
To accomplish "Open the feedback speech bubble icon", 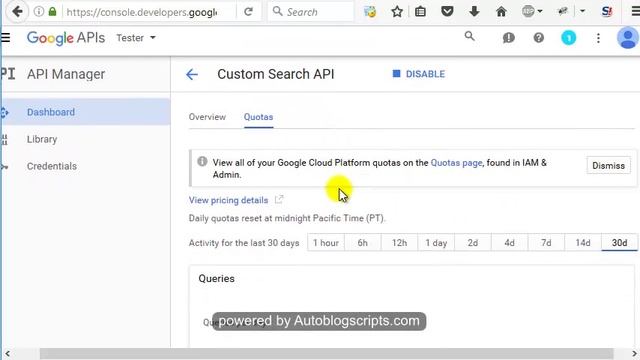I will click(508, 38).
